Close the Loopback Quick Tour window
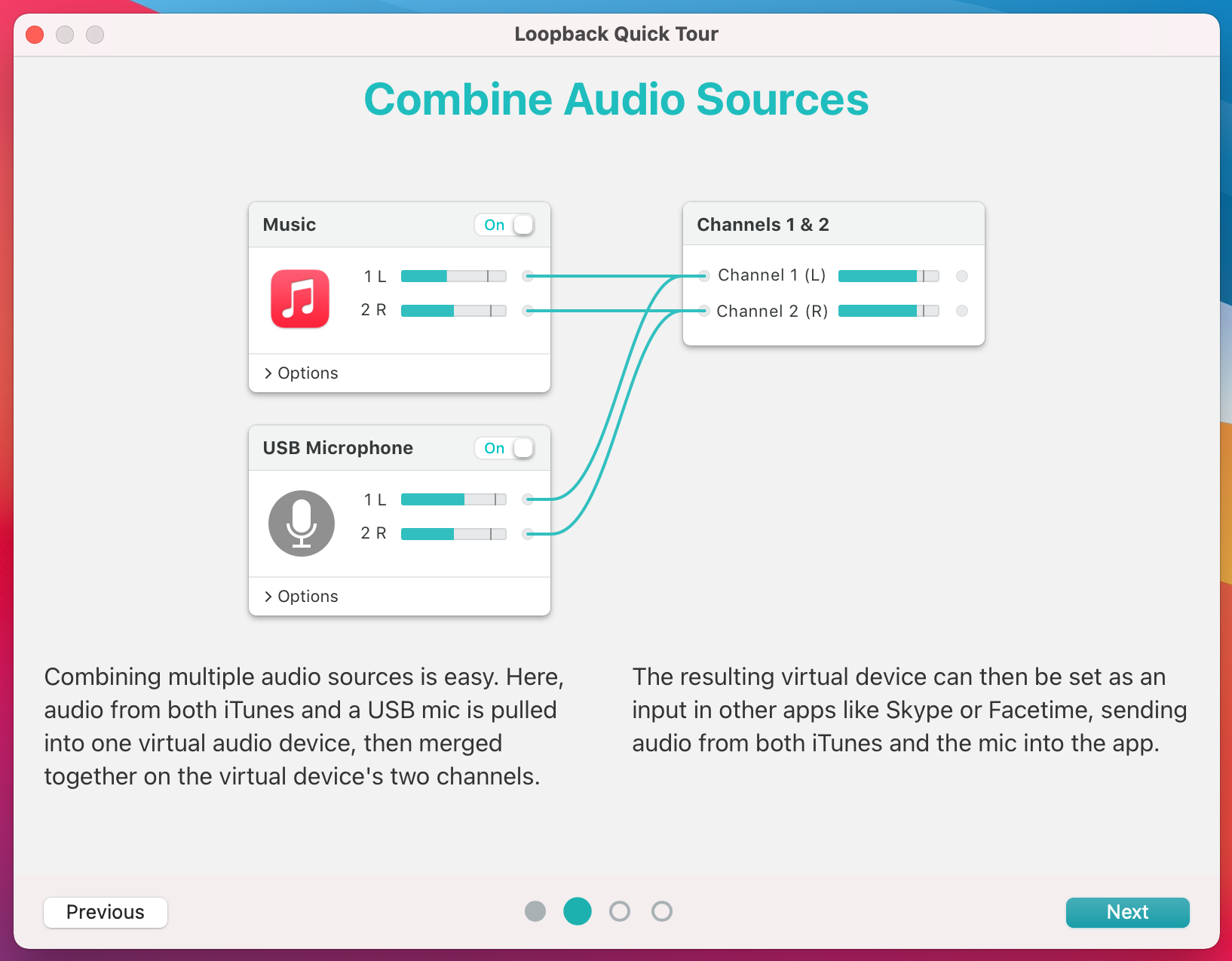This screenshot has height=961, width=1232. [35, 35]
